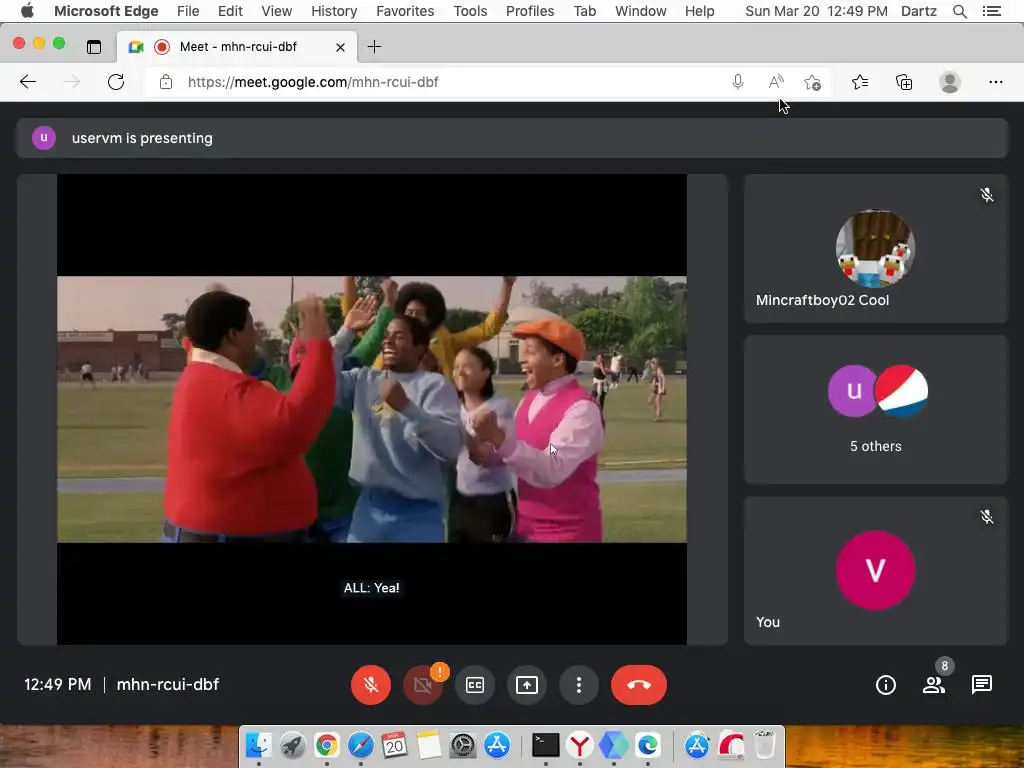This screenshot has width=1024, height=768.
Task: Click the microphone permission icon in address bar
Action: point(737,82)
